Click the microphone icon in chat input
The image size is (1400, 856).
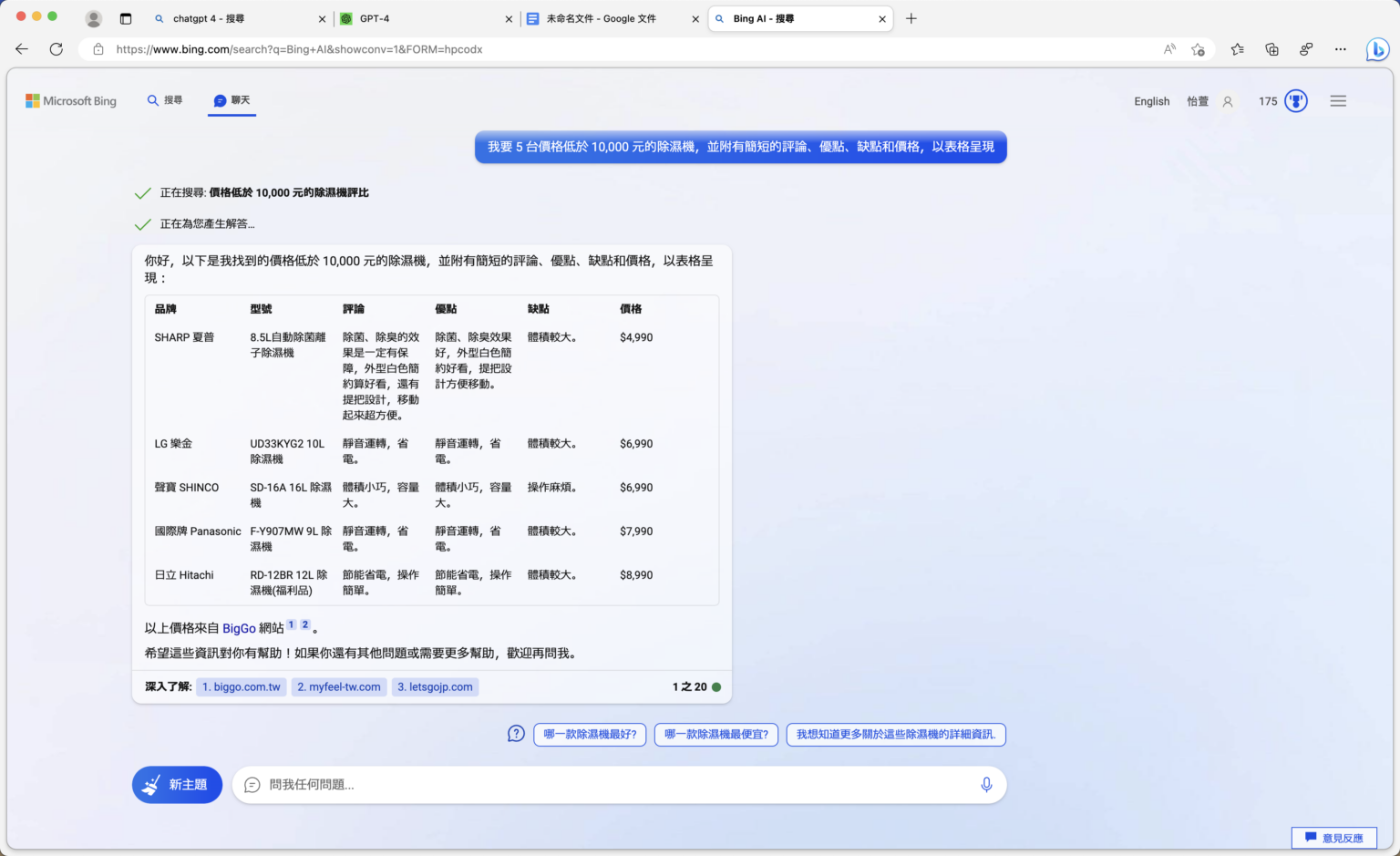tap(985, 784)
